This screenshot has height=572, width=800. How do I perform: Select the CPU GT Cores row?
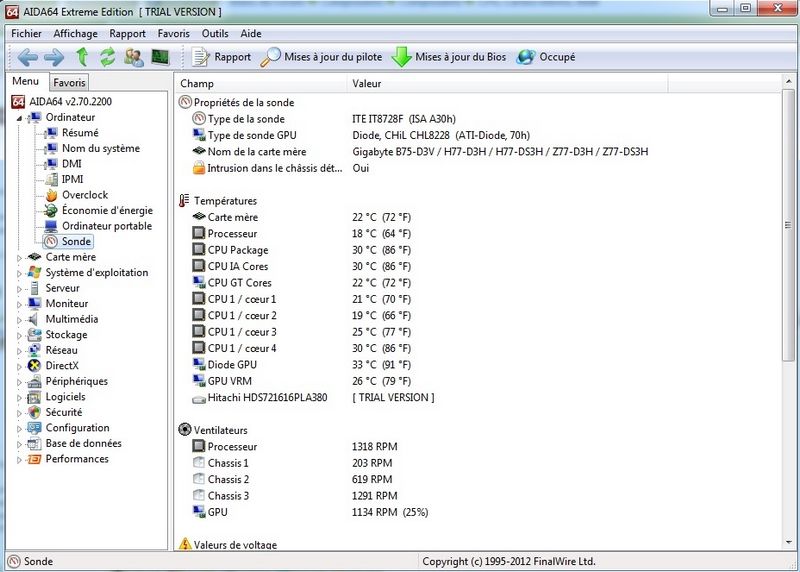[302, 283]
